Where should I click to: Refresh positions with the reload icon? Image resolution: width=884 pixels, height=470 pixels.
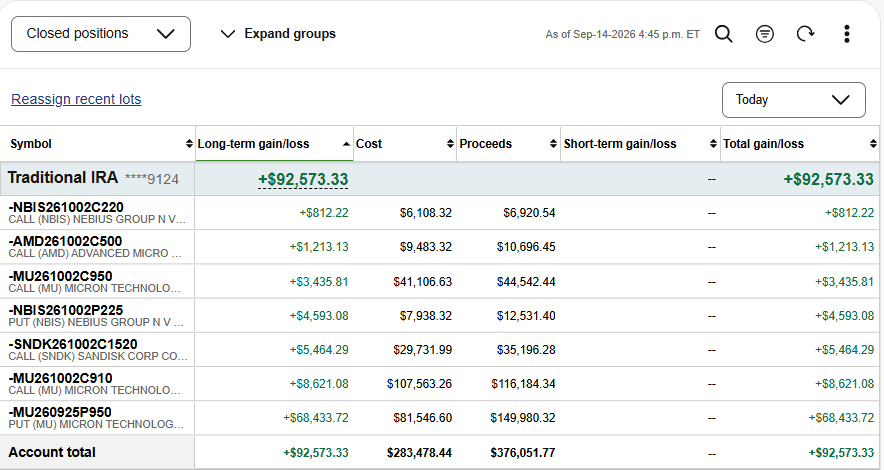point(806,34)
